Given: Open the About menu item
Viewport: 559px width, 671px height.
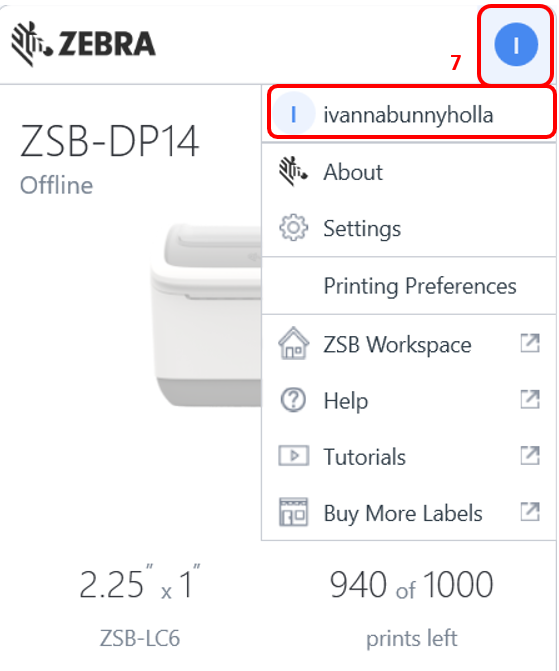Looking at the screenshot, I should coord(409,172).
